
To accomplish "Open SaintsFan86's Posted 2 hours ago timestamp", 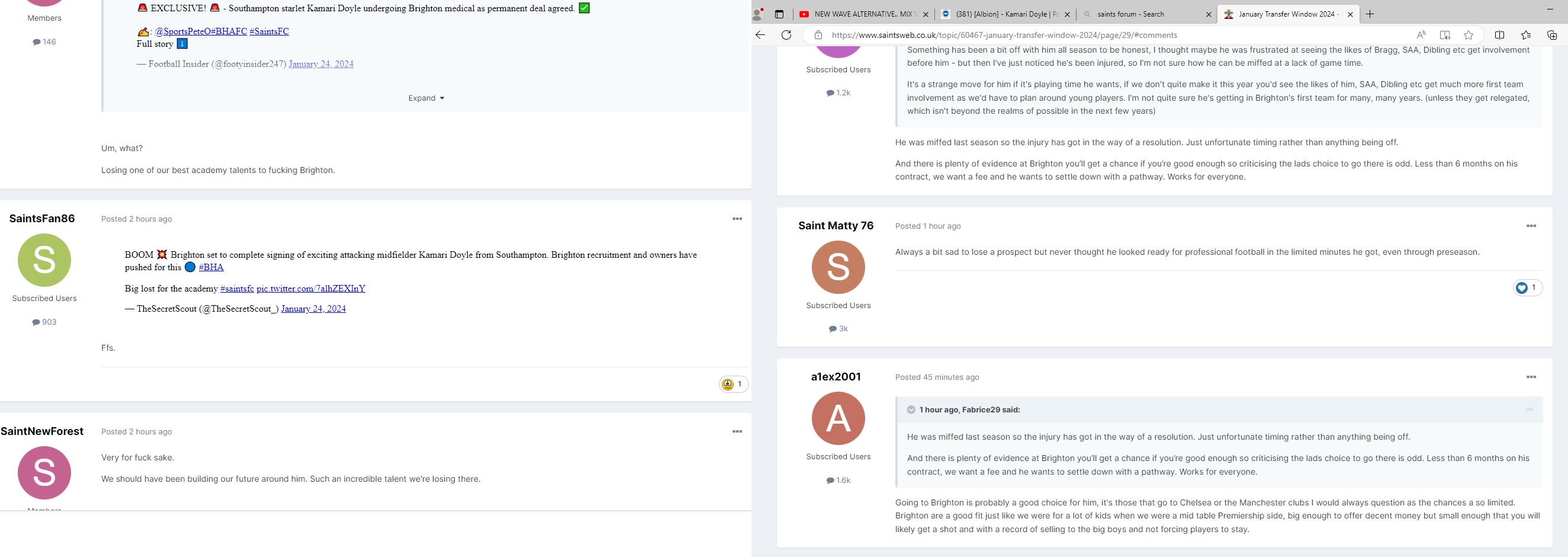I will coord(136,219).
